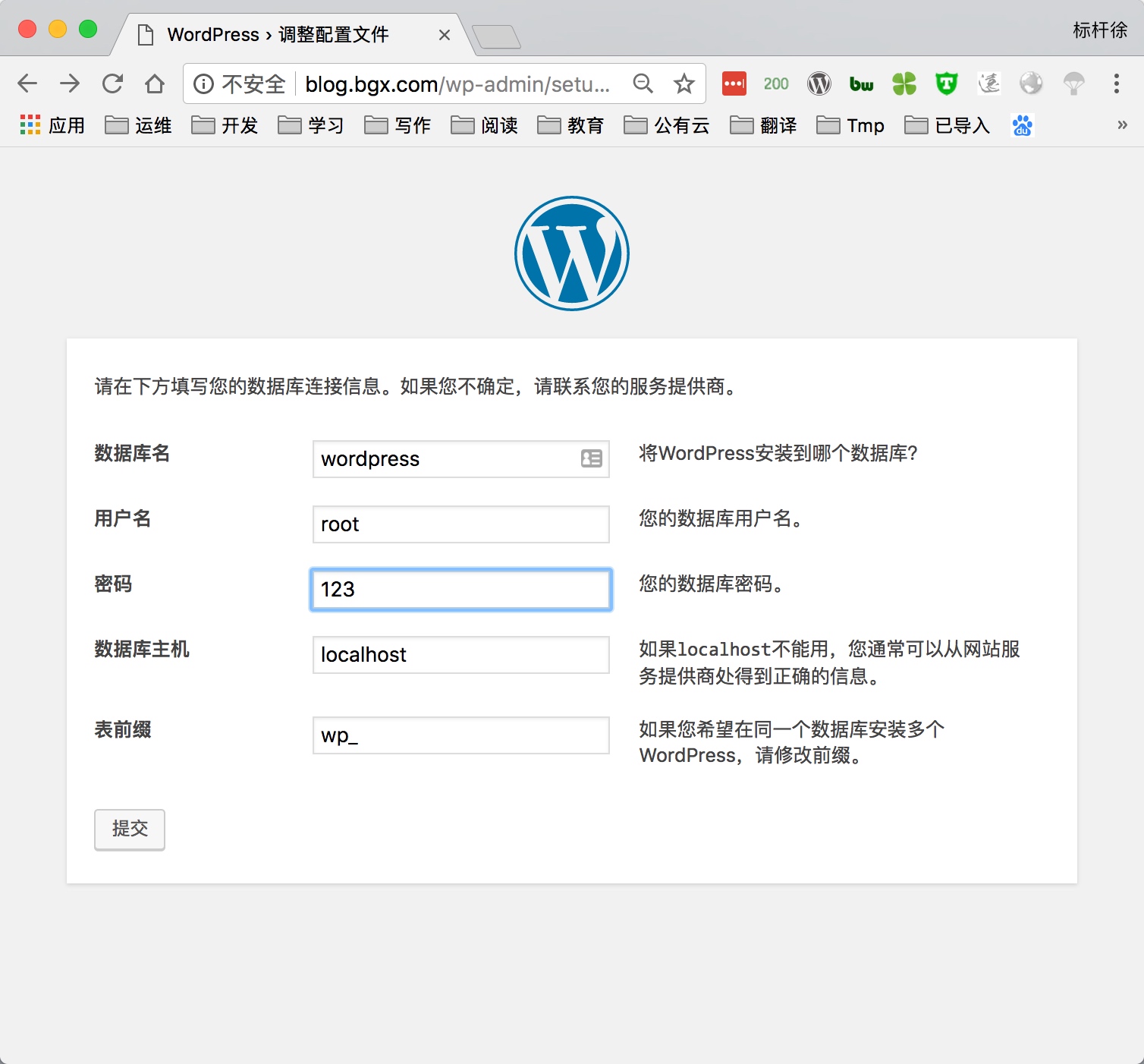Open a new tab with the tab button
The height and width of the screenshot is (1064, 1144).
496,36
